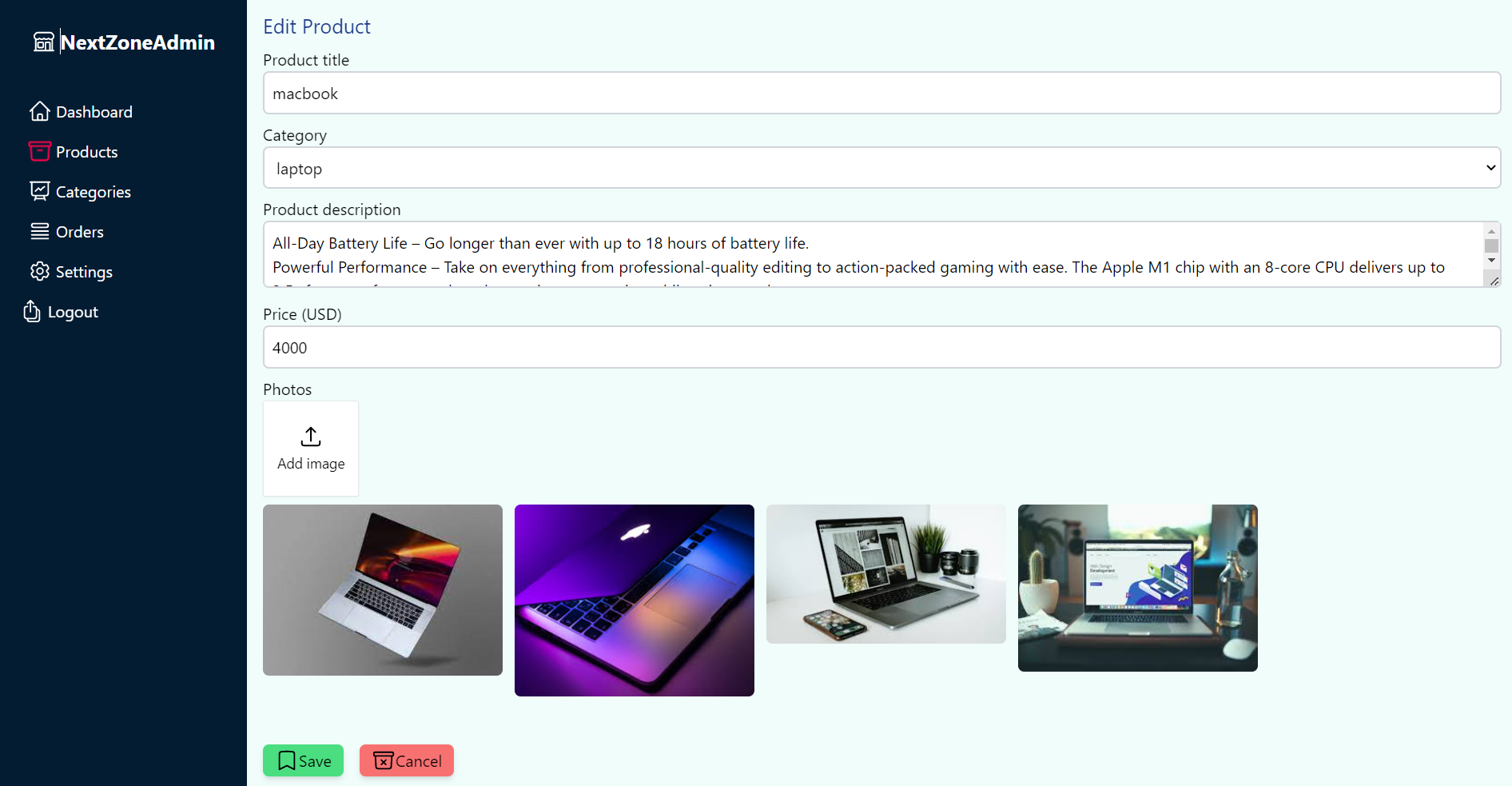The height and width of the screenshot is (786, 1512).
Task: Click the purple MacBook photo thumbnail
Action: click(634, 600)
